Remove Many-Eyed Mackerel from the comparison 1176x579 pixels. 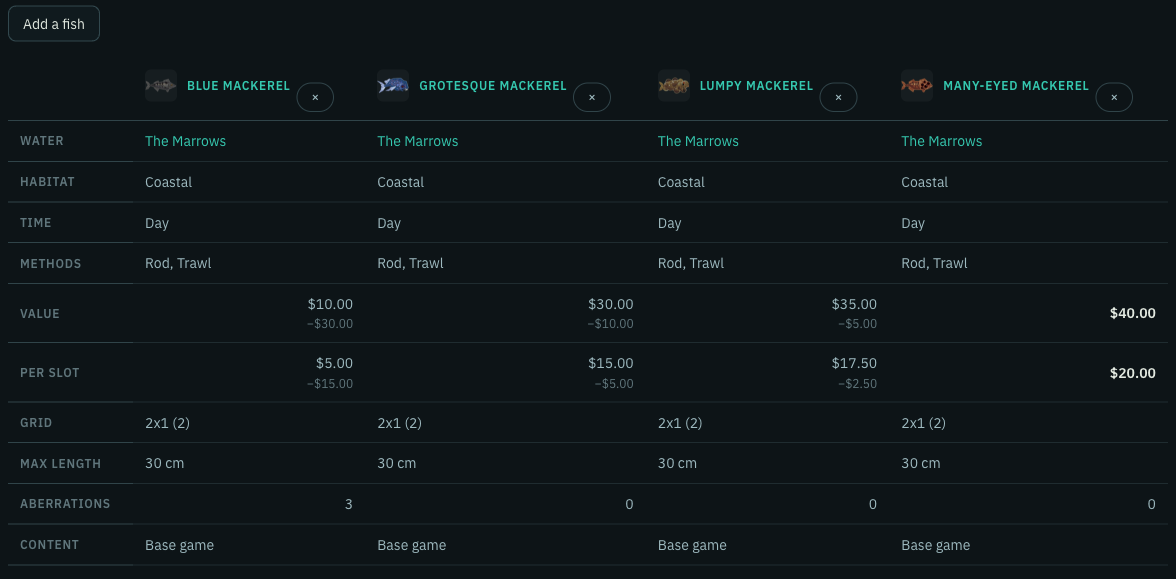tap(1114, 97)
